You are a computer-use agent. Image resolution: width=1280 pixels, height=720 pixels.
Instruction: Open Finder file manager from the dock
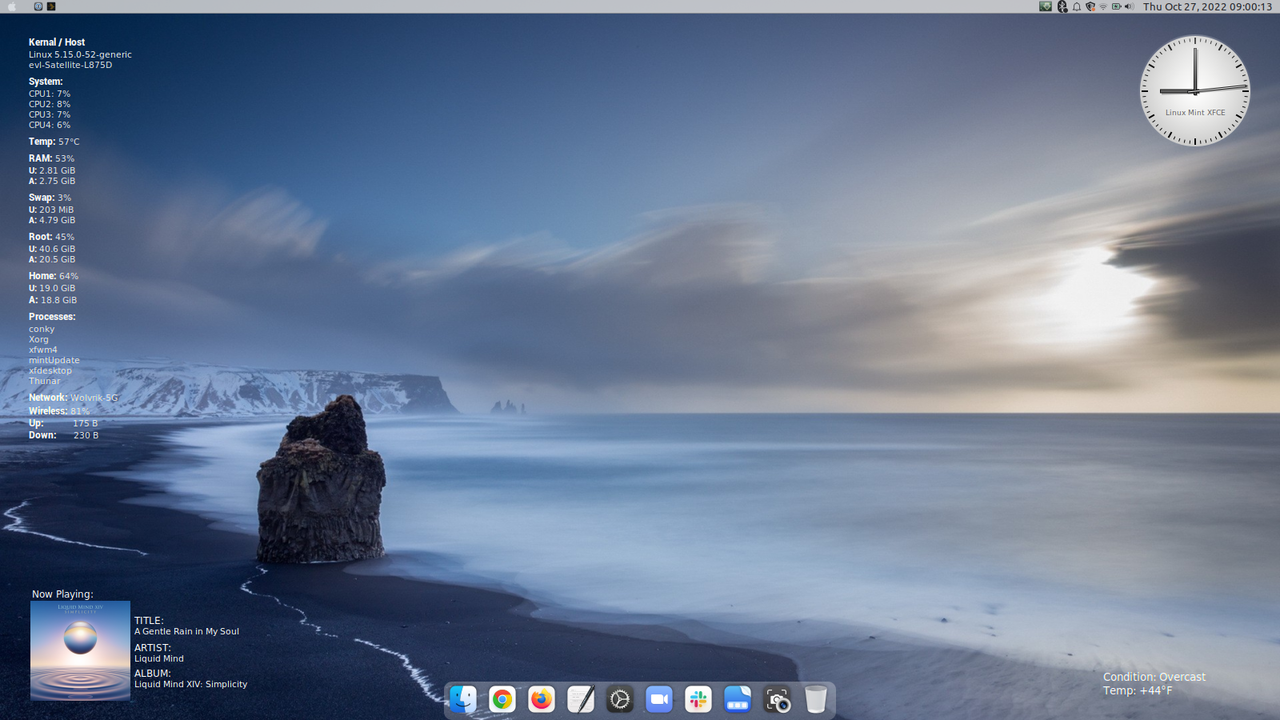point(463,699)
